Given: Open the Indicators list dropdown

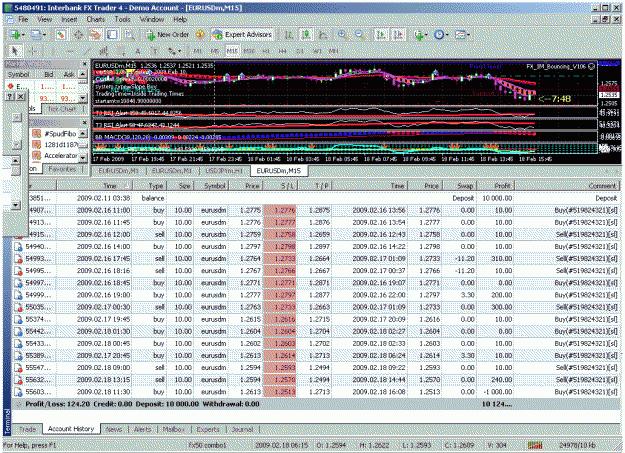Looking at the screenshot, I should click(x=421, y=35).
